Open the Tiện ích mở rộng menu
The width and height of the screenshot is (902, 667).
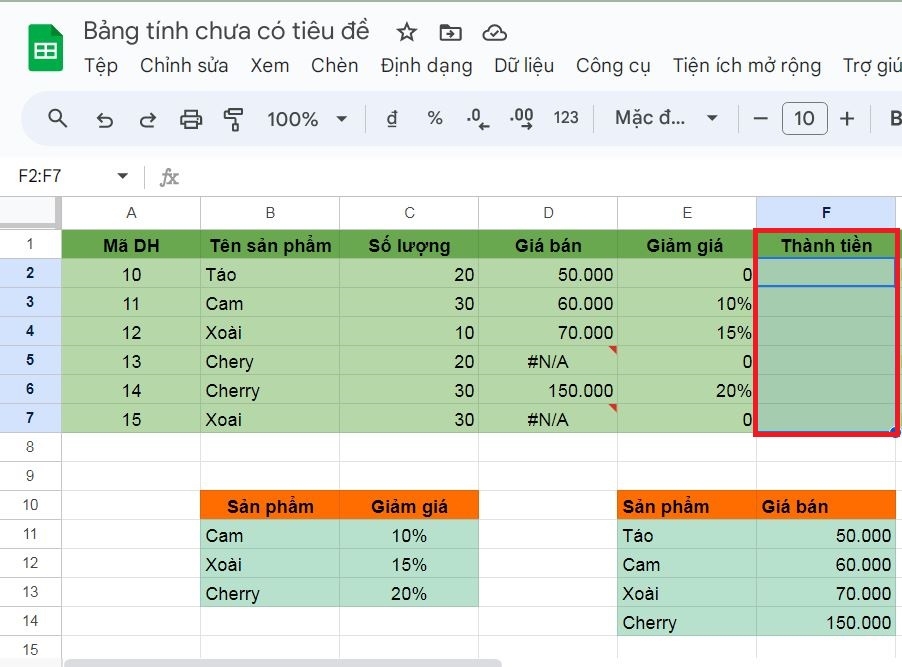click(747, 66)
